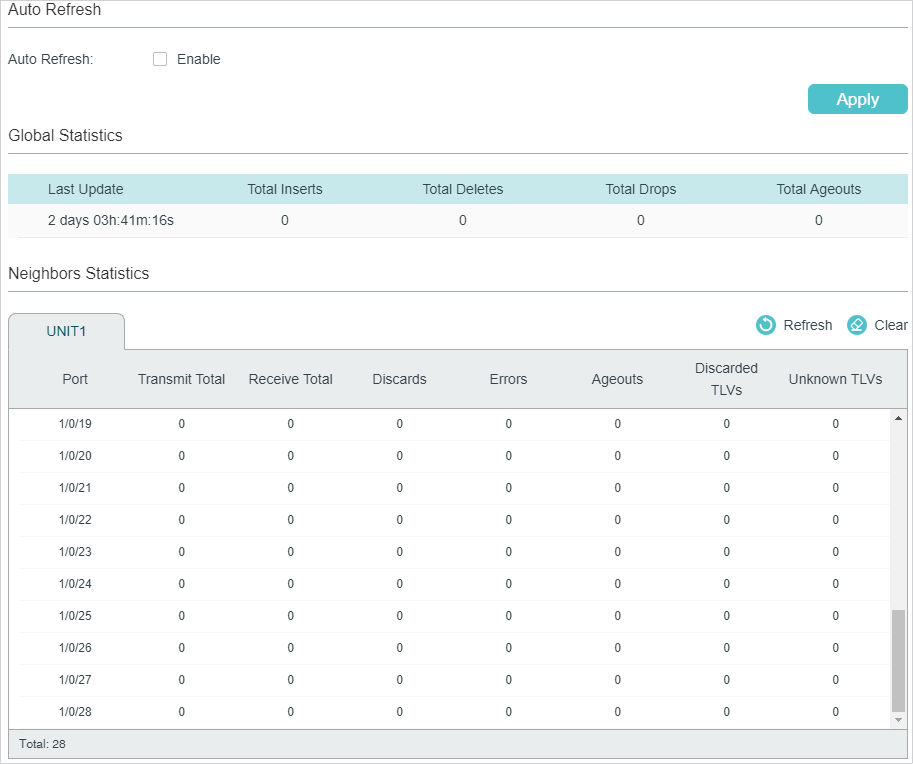
Task: Click the vertical scrollbar thumb
Action: (x=897, y=660)
